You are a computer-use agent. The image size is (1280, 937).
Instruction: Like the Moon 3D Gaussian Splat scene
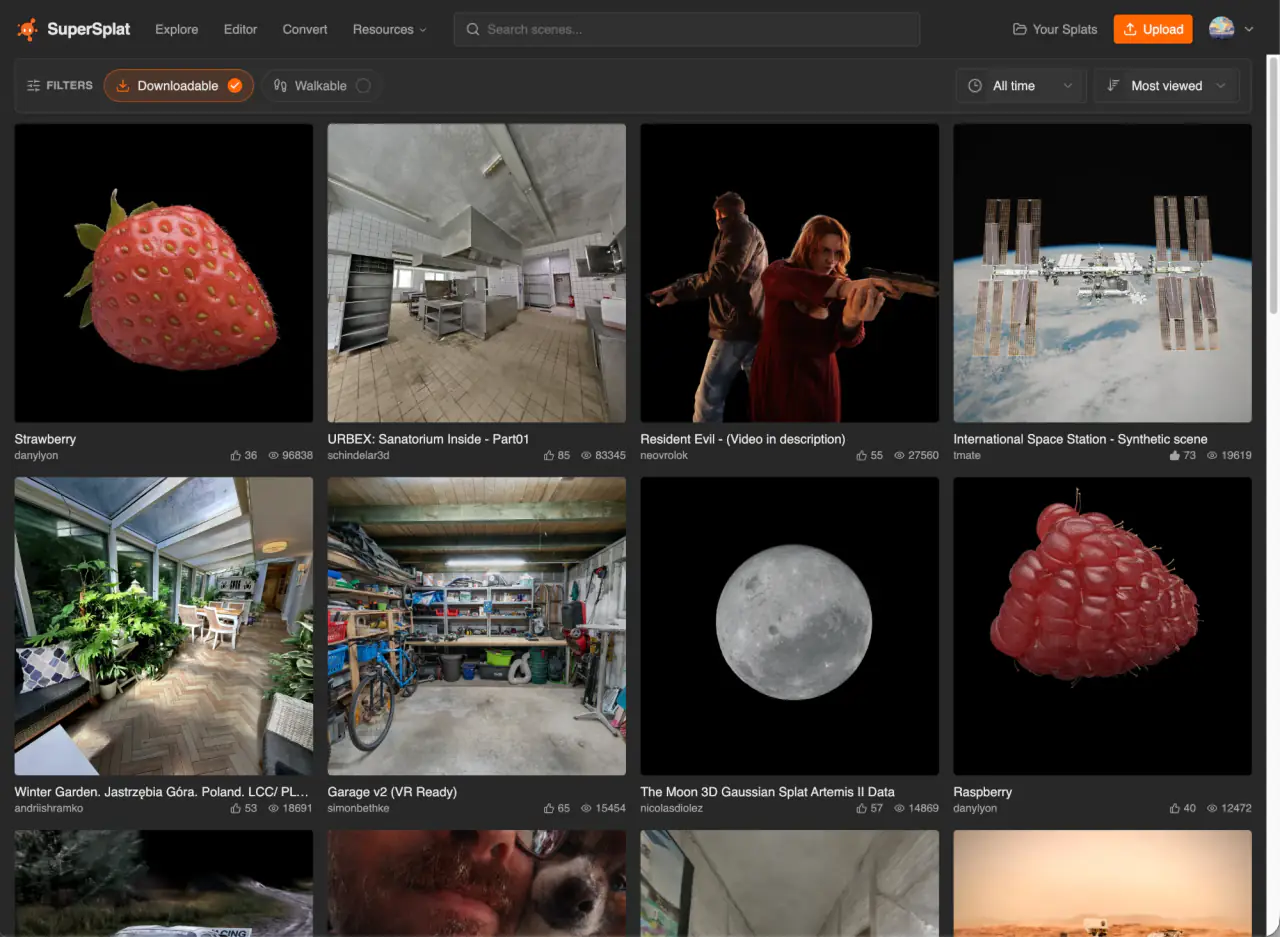pos(862,808)
